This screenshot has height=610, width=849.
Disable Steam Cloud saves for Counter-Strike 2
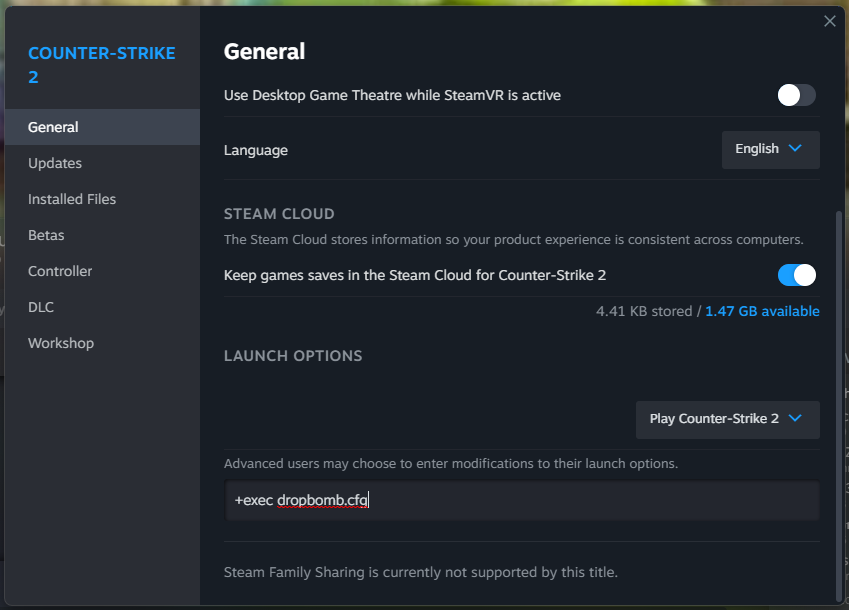pos(797,275)
